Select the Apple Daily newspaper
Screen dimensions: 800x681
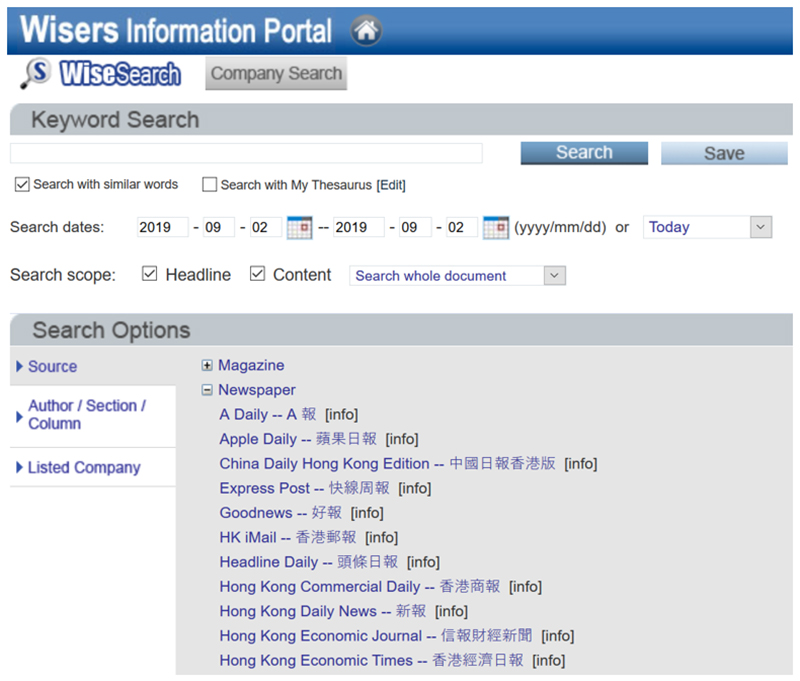pyautogui.click(x=298, y=439)
